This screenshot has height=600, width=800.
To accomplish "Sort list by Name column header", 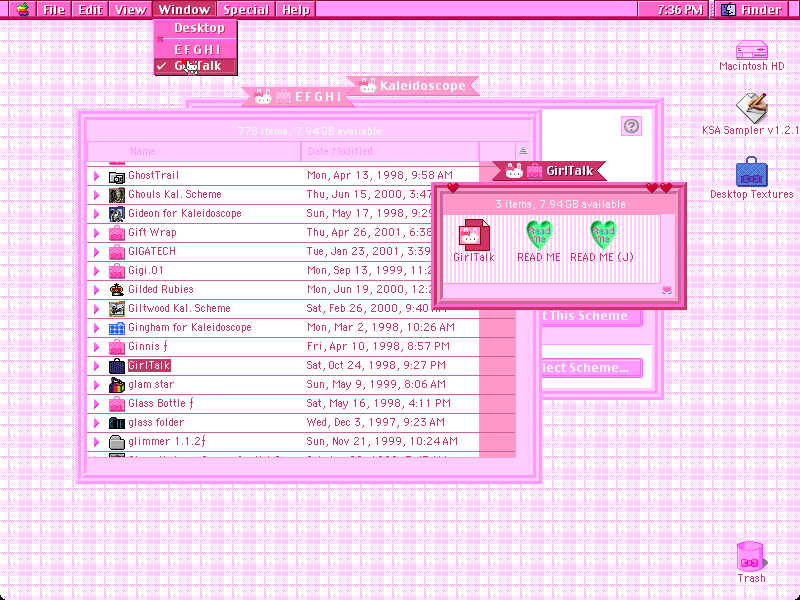I will pos(194,151).
